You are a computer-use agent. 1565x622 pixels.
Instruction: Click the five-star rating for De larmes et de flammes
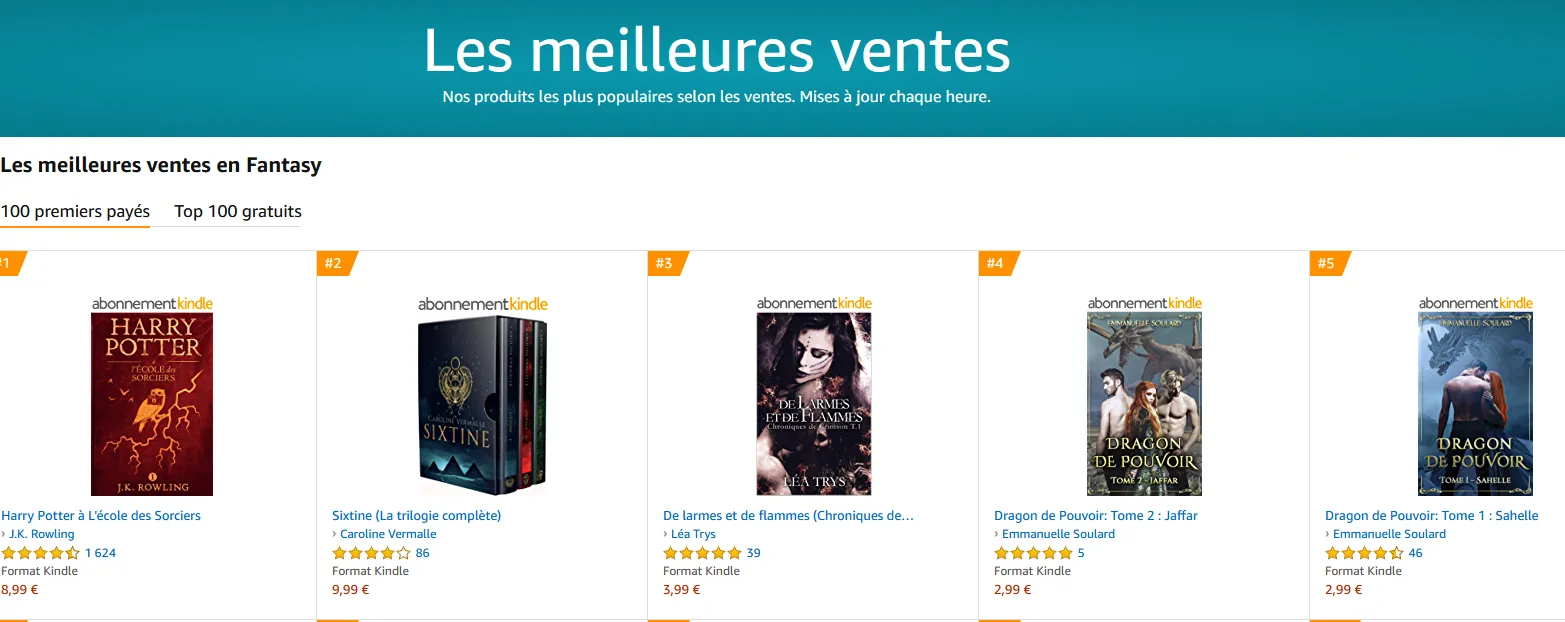tap(702, 553)
